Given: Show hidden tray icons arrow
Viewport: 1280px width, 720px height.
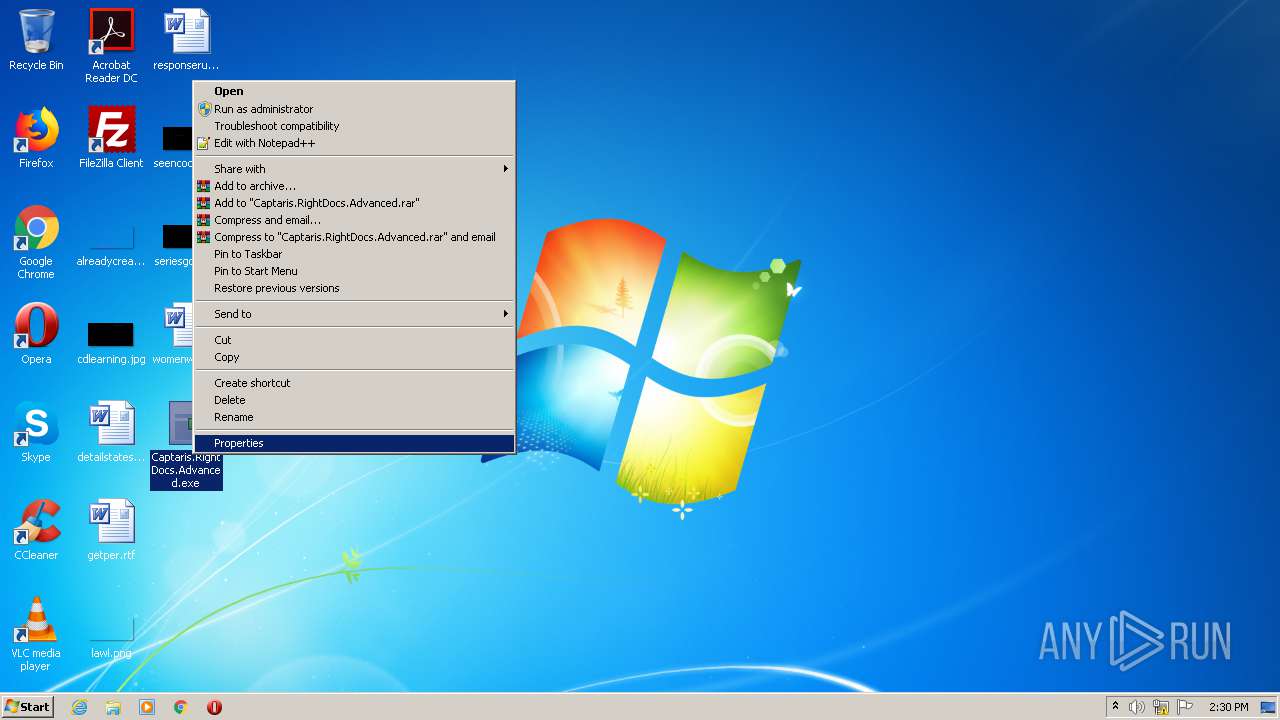Looking at the screenshot, I should tap(1116, 707).
